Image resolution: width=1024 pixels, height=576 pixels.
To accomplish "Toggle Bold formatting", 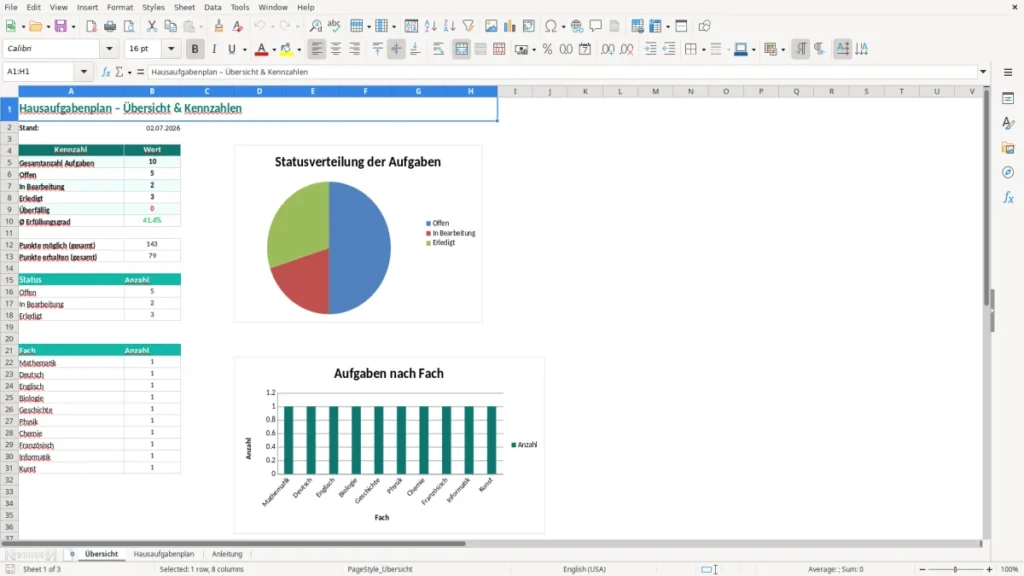I will pyautogui.click(x=195, y=49).
